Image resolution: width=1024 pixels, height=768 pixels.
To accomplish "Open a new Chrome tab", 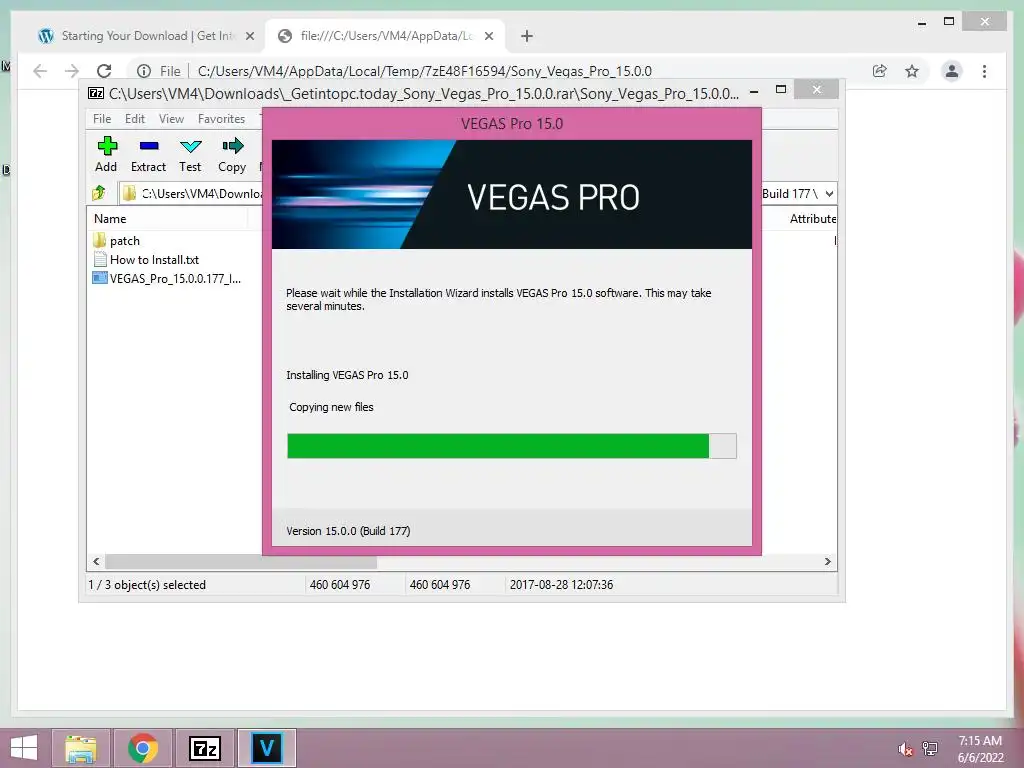I will tap(527, 36).
